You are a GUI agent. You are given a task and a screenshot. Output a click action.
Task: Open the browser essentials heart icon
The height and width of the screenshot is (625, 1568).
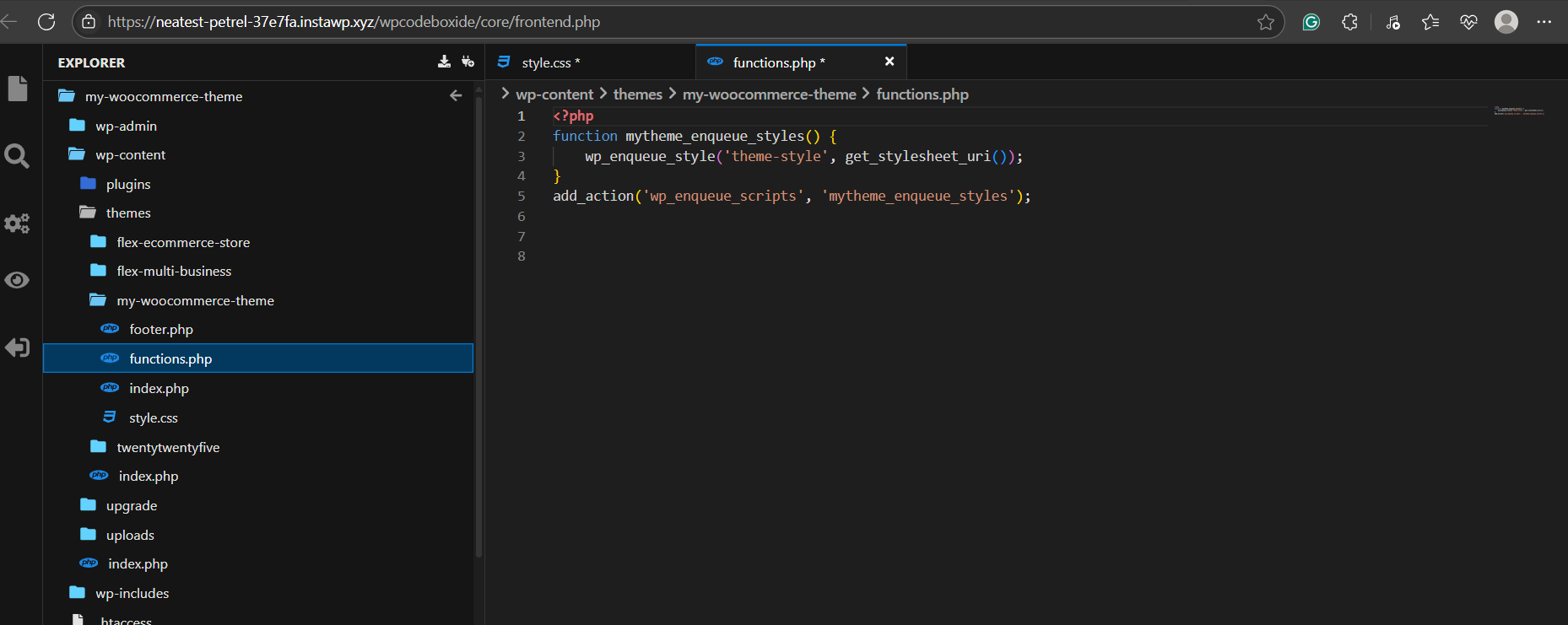tap(1468, 22)
